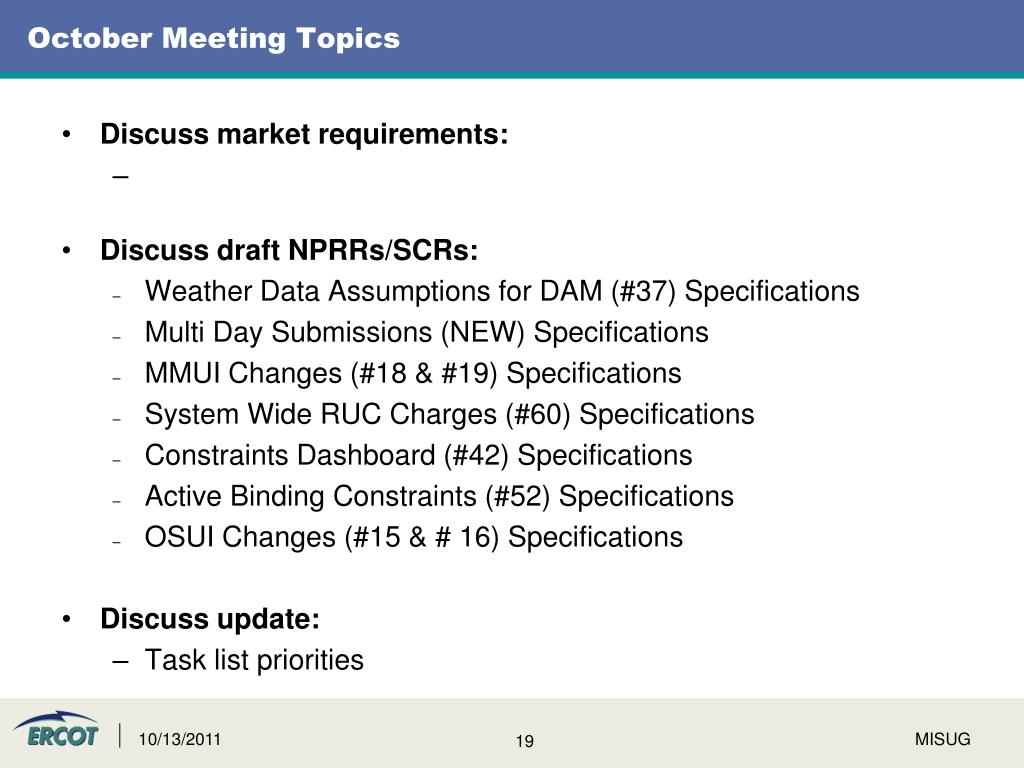Click MMUI Changes (#18 & #19) Specifications
This screenshot has width=1024, height=768.
click(413, 374)
